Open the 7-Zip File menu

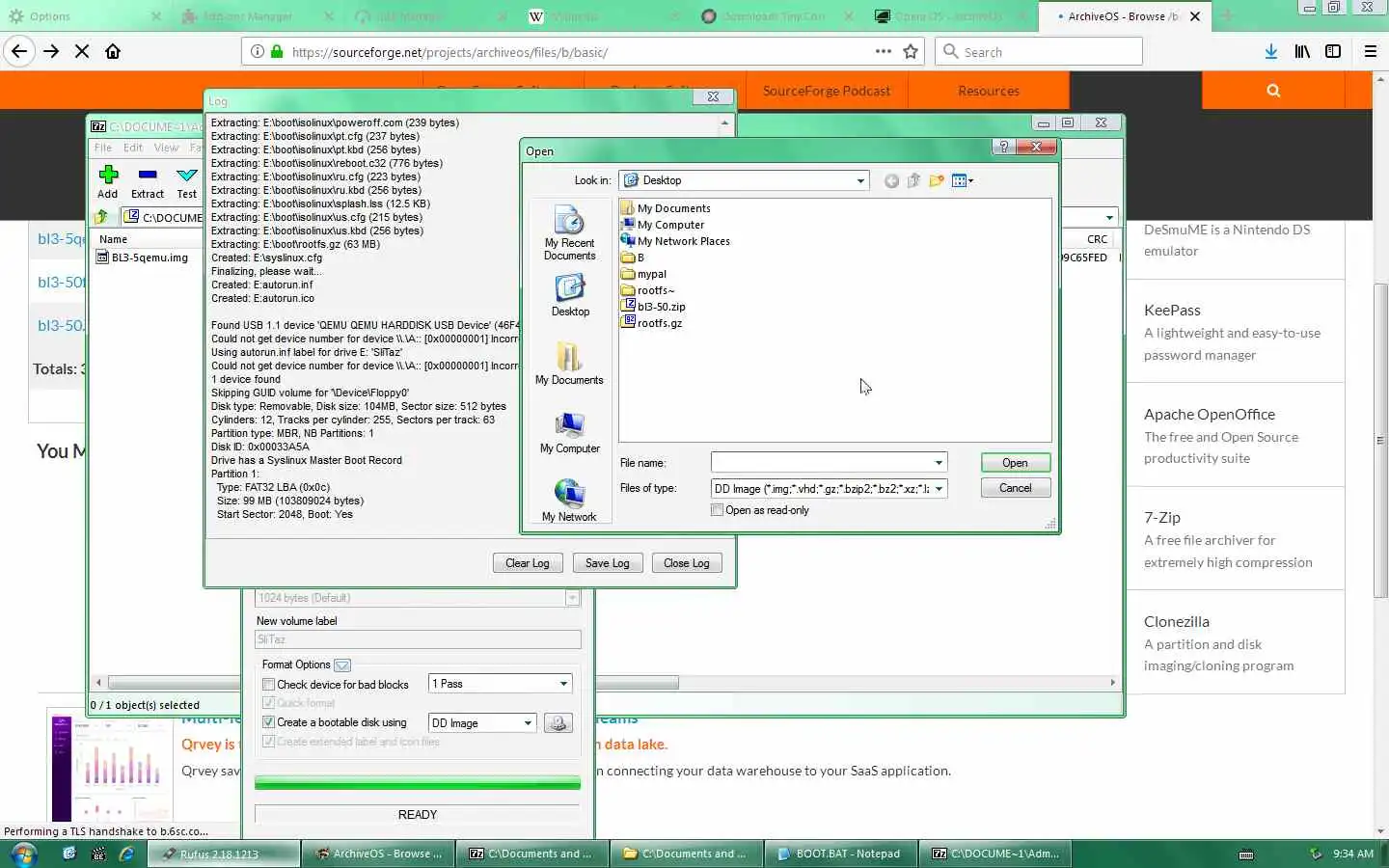coord(102,148)
